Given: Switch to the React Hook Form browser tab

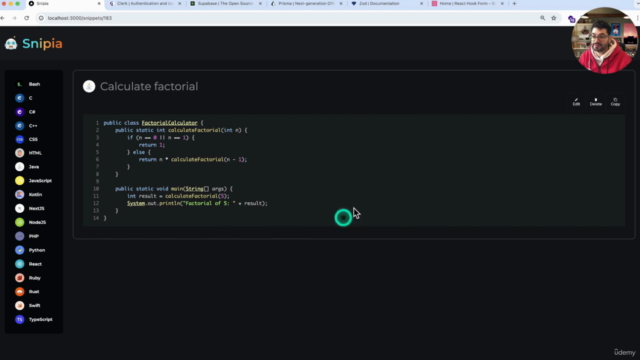Looking at the screenshot, I should point(468,4).
